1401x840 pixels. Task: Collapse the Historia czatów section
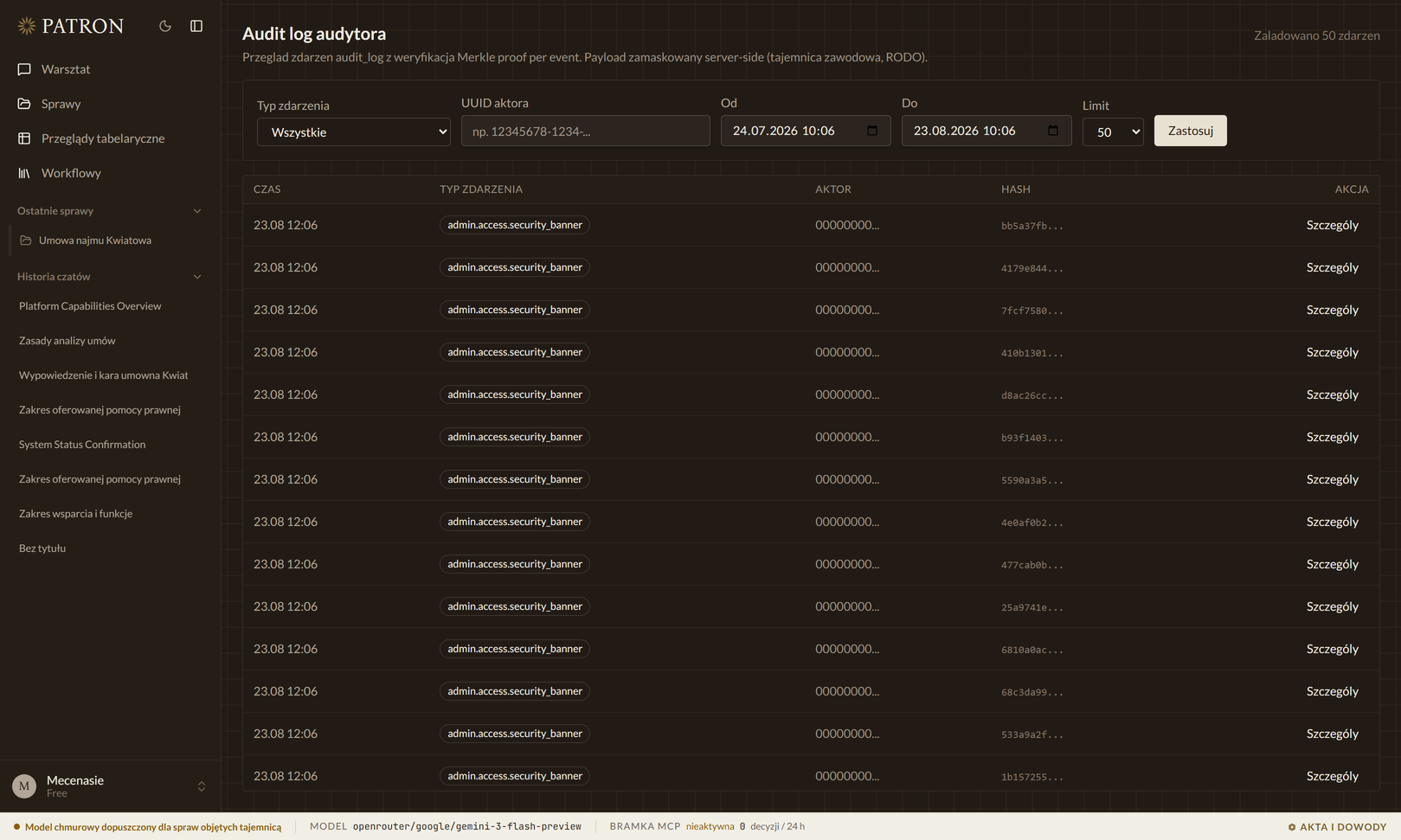[x=197, y=277]
